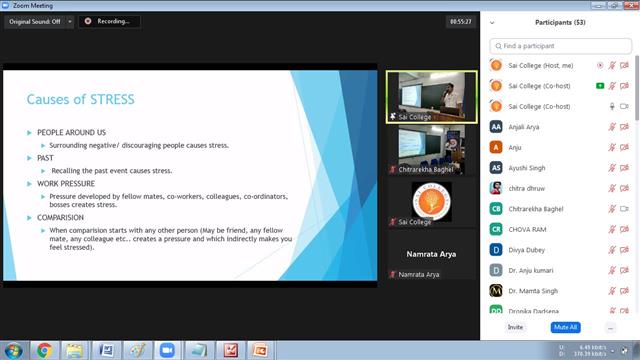Click the muted mic icon for Dr. Mamta Singh

(x=612, y=291)
